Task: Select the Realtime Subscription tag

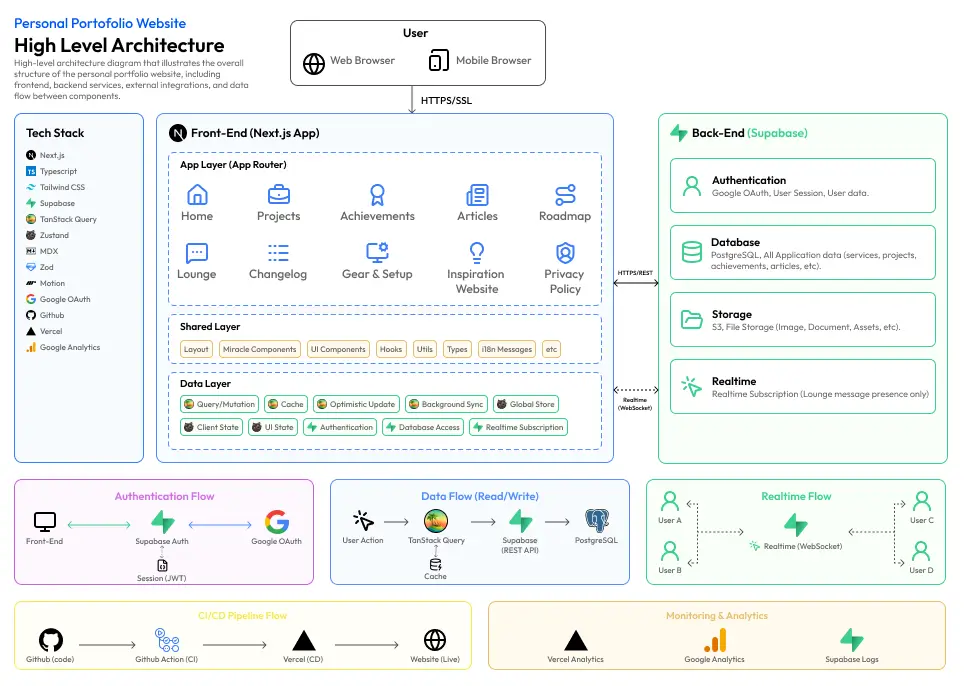Action: [518, 427]
